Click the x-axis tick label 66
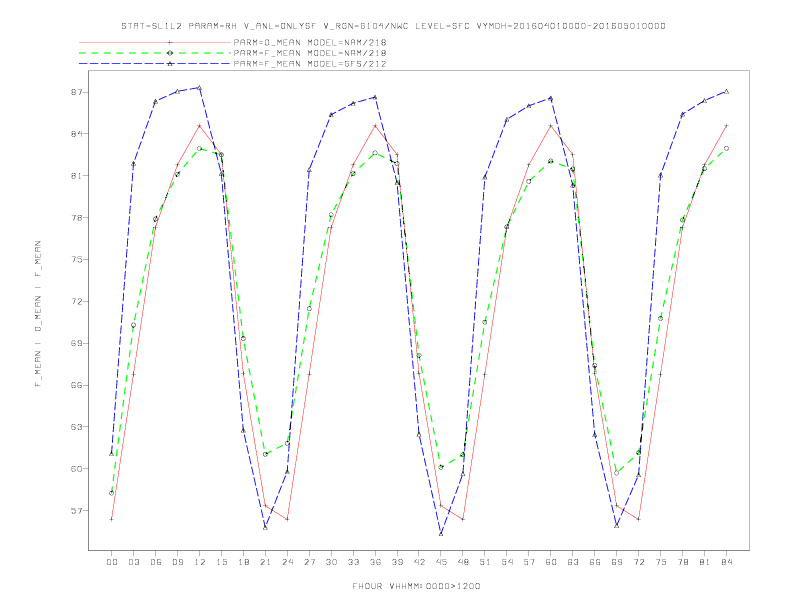The width and height of the screenshot is (792, 612). 595,562
